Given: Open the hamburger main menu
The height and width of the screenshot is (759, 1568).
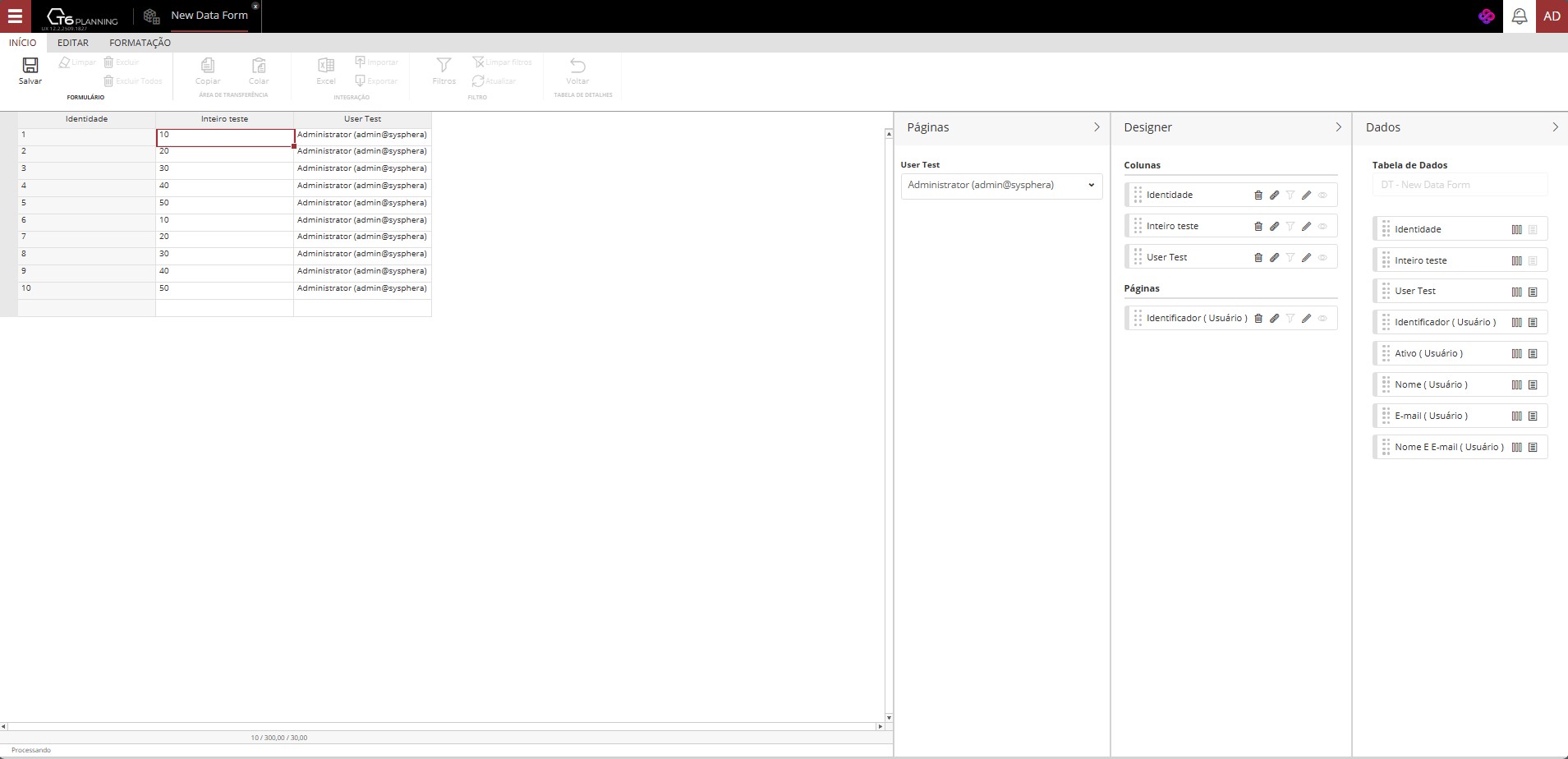Looking at the screenshot, I should pyautogui.click(x=15, y=16).
